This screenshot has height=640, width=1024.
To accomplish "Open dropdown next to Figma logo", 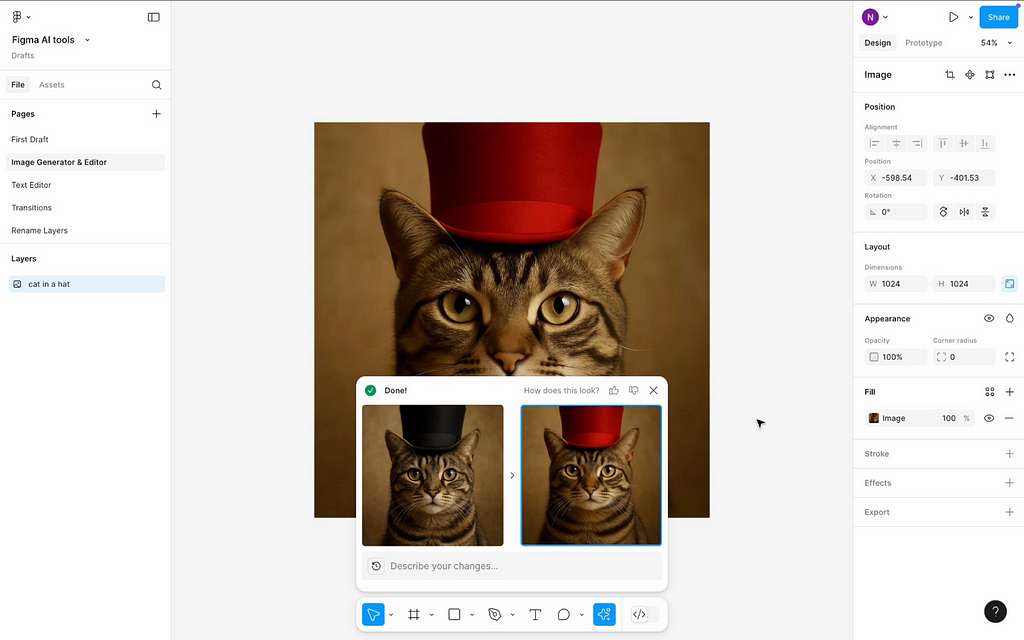I will 28,17.
